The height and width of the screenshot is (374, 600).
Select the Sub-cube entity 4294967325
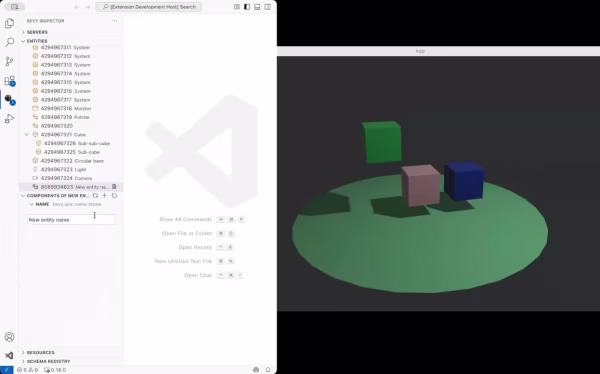(x=71, y=152)
